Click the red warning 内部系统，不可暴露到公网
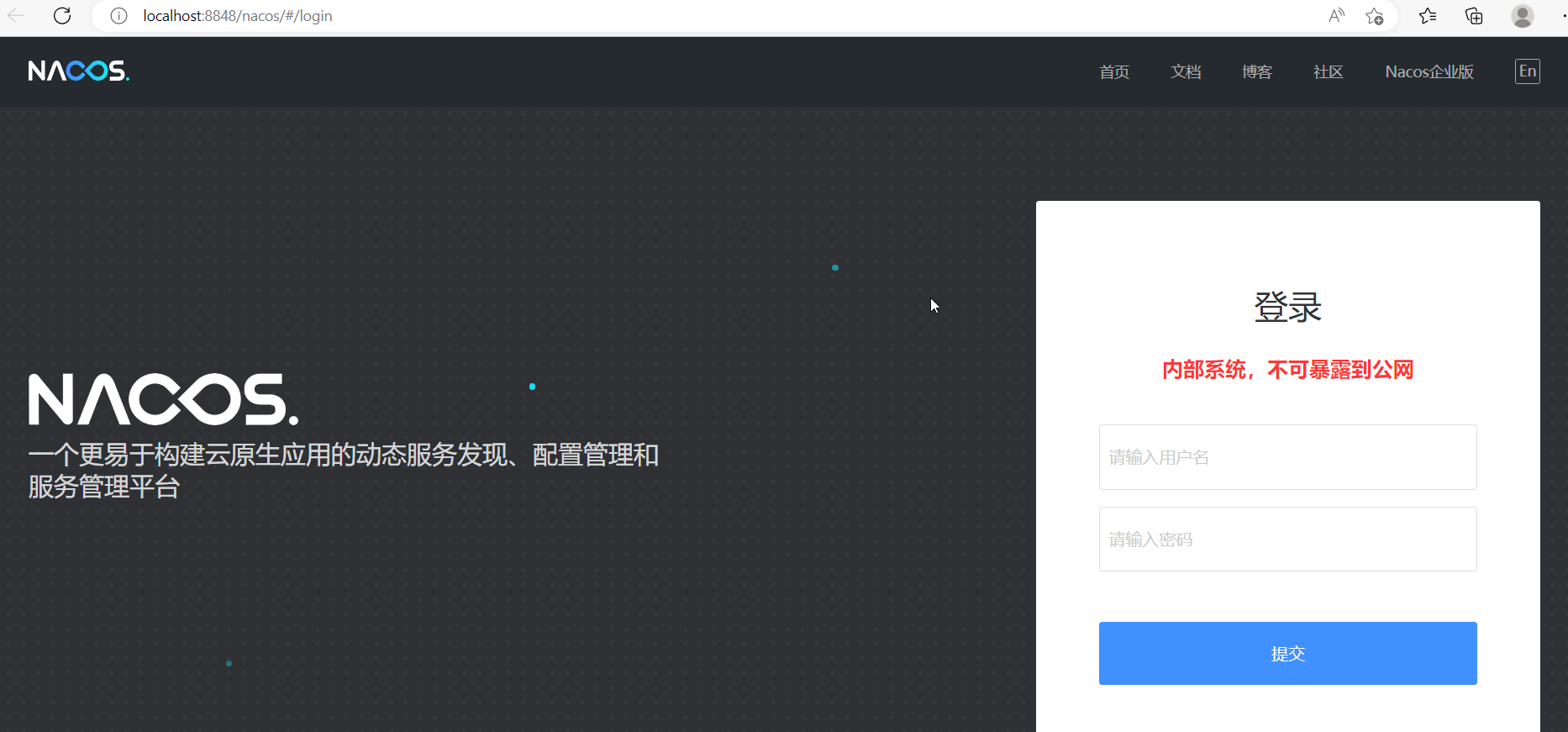This screenshot has width=1568, height=732. pos(1287,370)
